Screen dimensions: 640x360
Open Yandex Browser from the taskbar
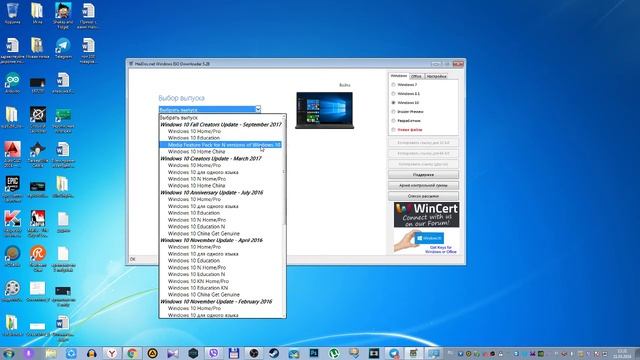pos(111,353)
